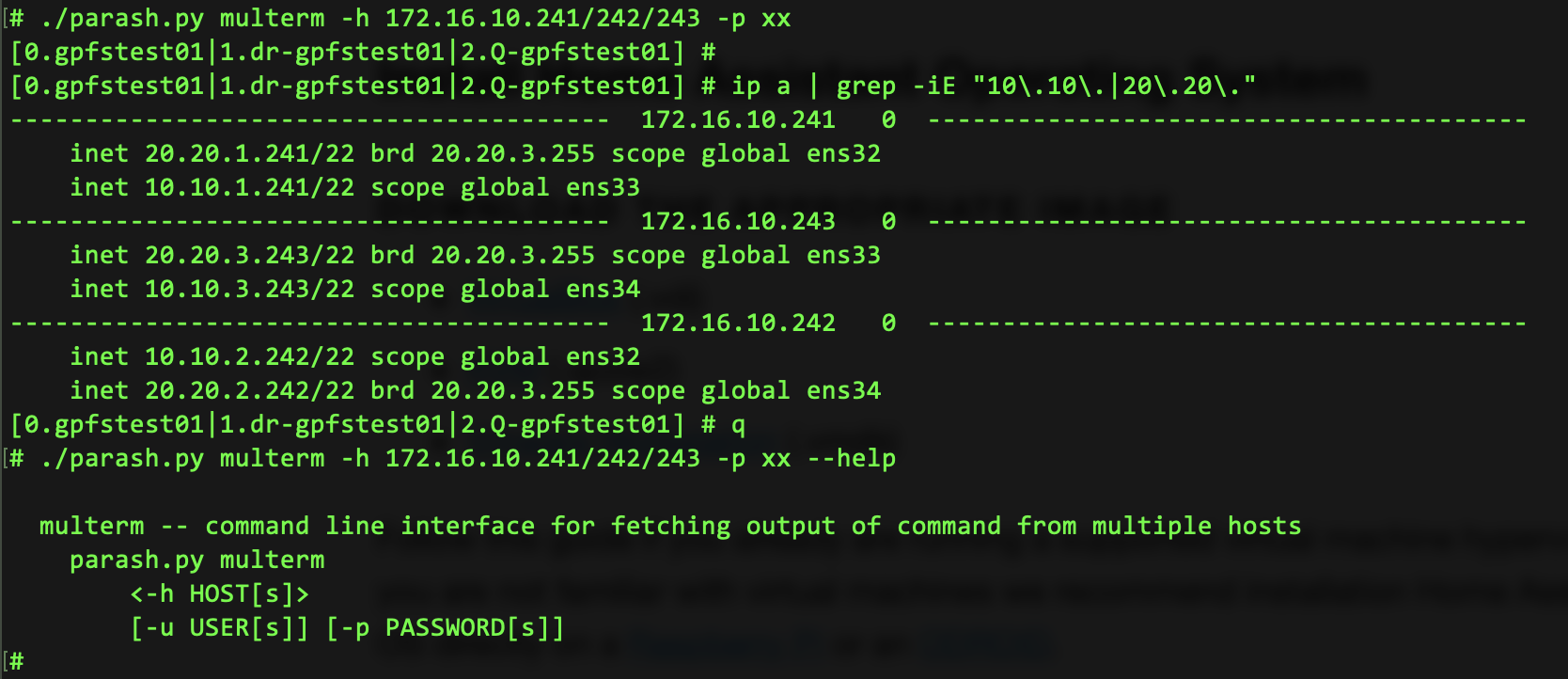Image resolution: width=1568 pixels, height=679 pixels.
Task: Click the 172.16.10.241 host separator header
Action: 738,120
